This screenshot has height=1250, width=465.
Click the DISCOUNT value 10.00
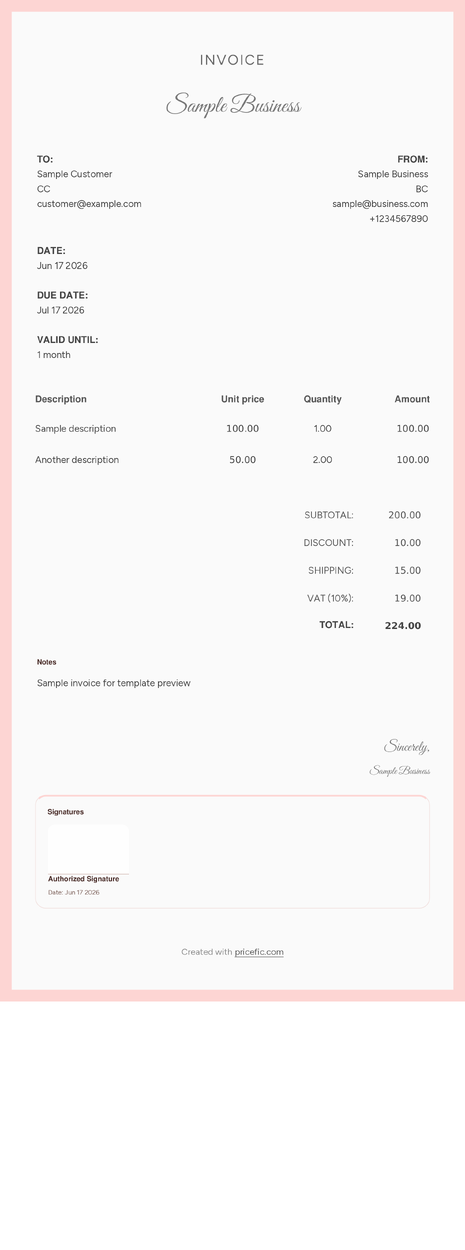tap(407, 543)
